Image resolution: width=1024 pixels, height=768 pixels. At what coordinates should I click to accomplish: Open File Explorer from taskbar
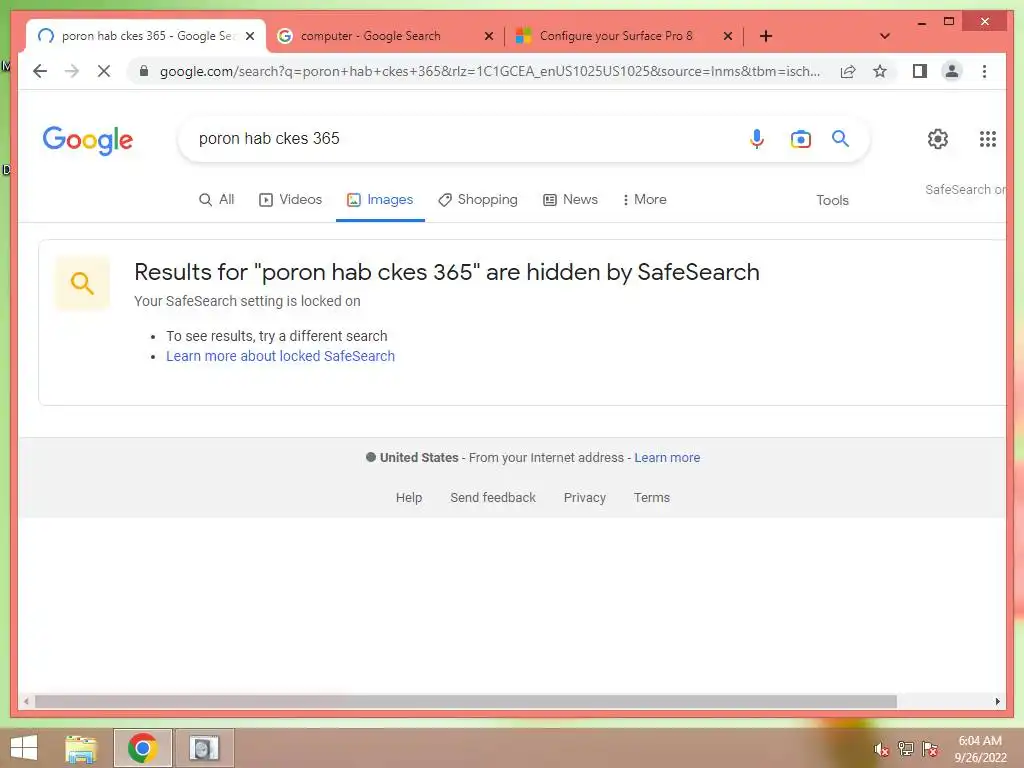tap(81, 748)
